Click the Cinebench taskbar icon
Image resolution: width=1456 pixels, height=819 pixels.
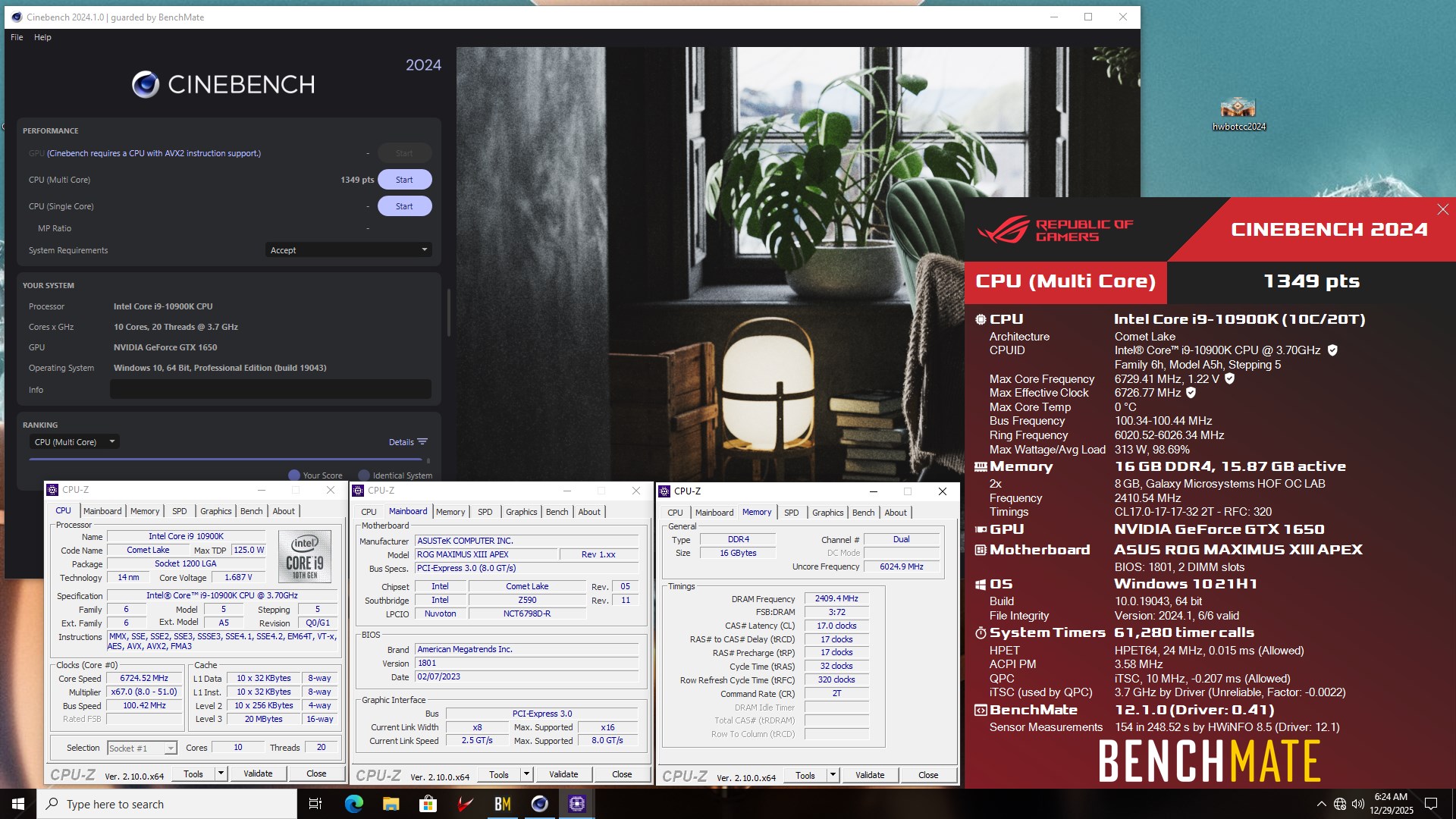539,804
